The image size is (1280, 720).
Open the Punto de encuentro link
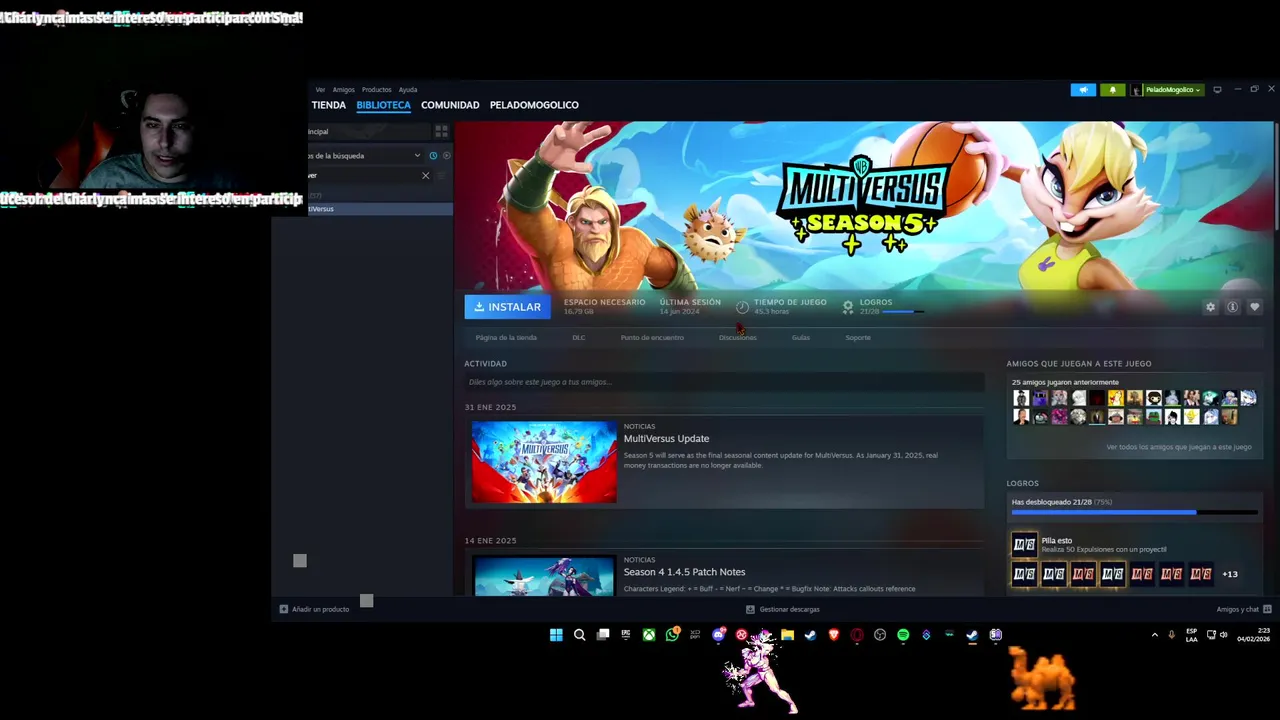(652, 337)
